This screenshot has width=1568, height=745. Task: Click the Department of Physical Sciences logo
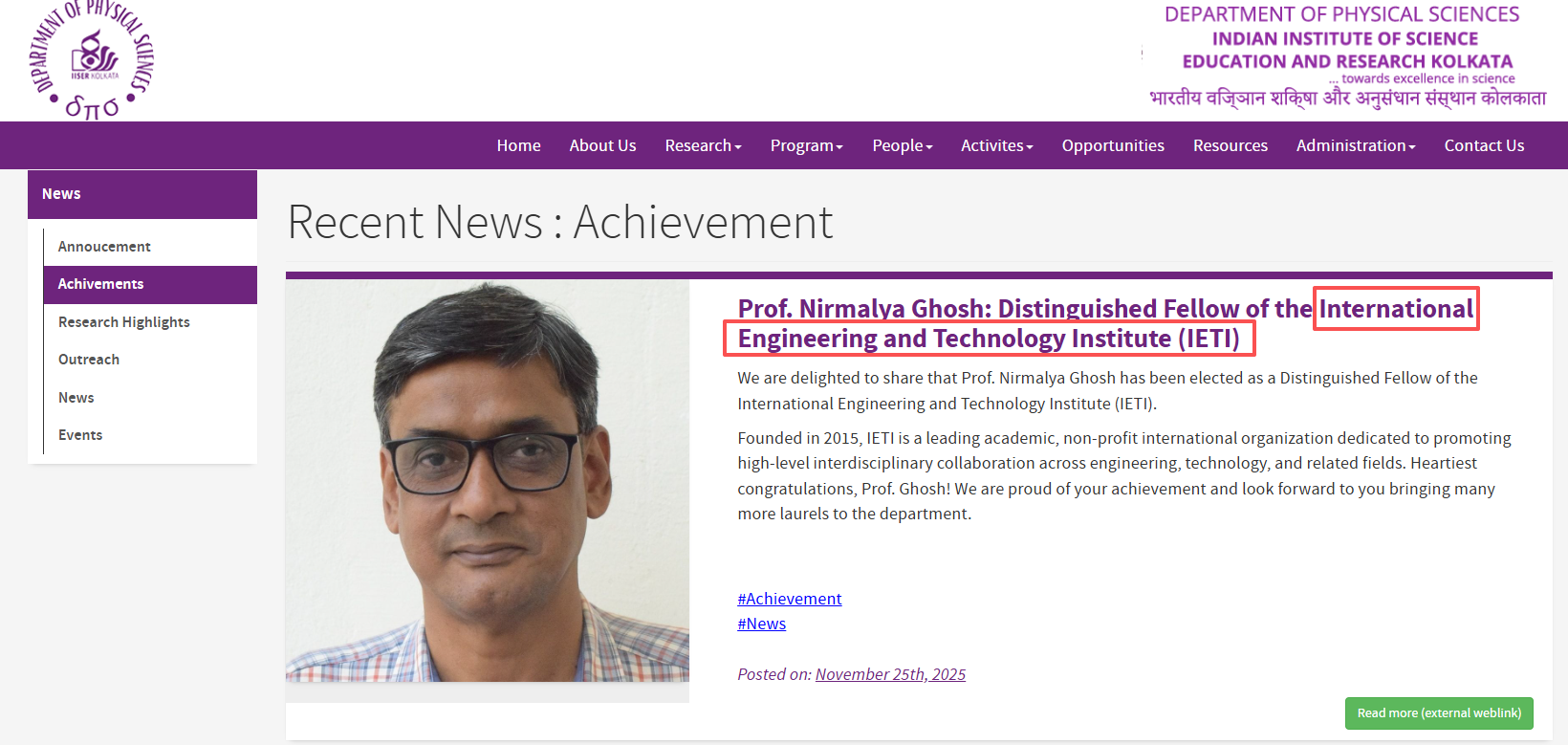(x=92, y=60)
